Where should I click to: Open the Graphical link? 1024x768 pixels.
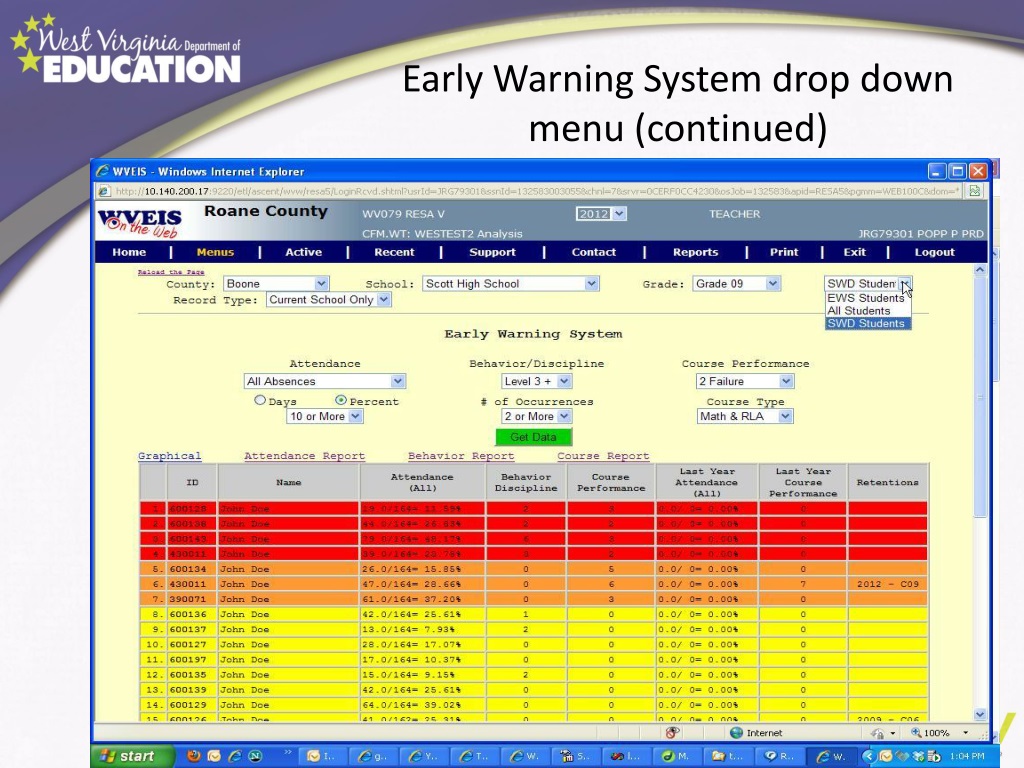pyautogui.click(x=169, y=456)
